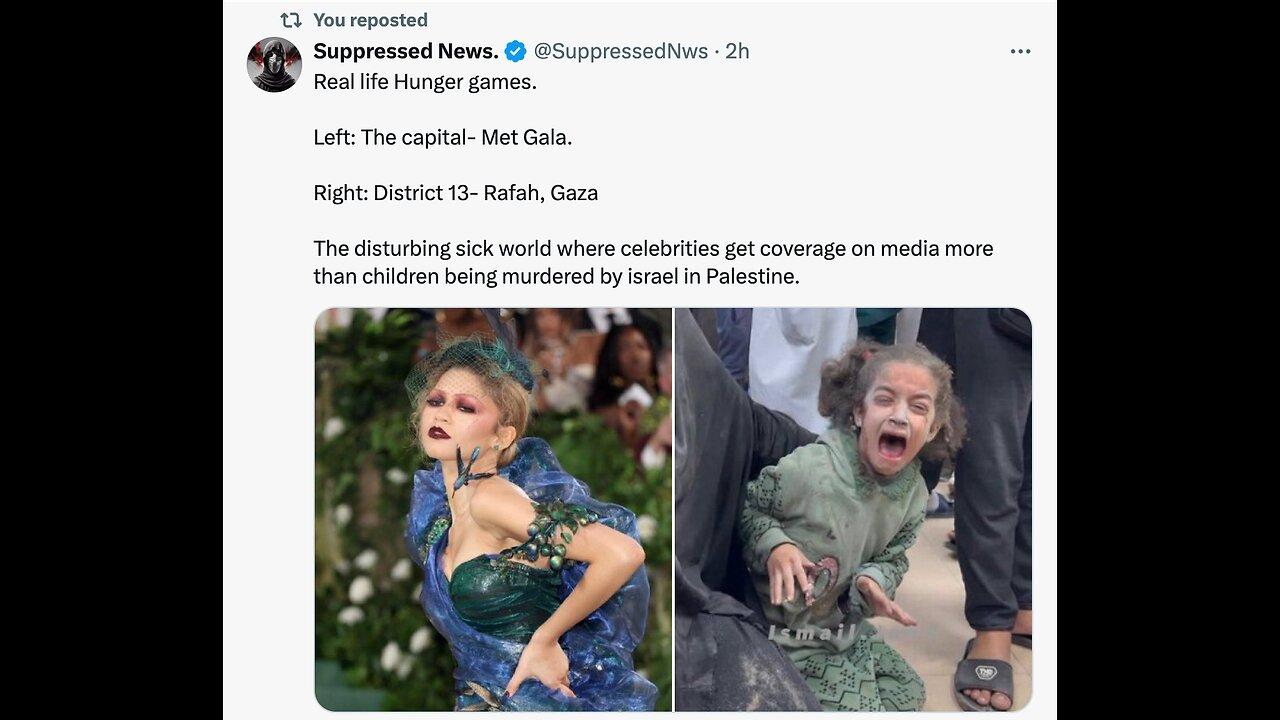This screenshot has height=720, width=1280.
Task: Click the "Suppressed News." display name
Action: point(405,51)
